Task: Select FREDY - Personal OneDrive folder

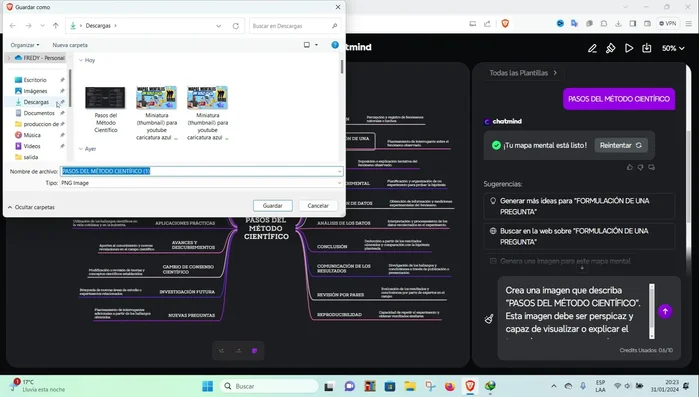Action: [x=40, y=58]
